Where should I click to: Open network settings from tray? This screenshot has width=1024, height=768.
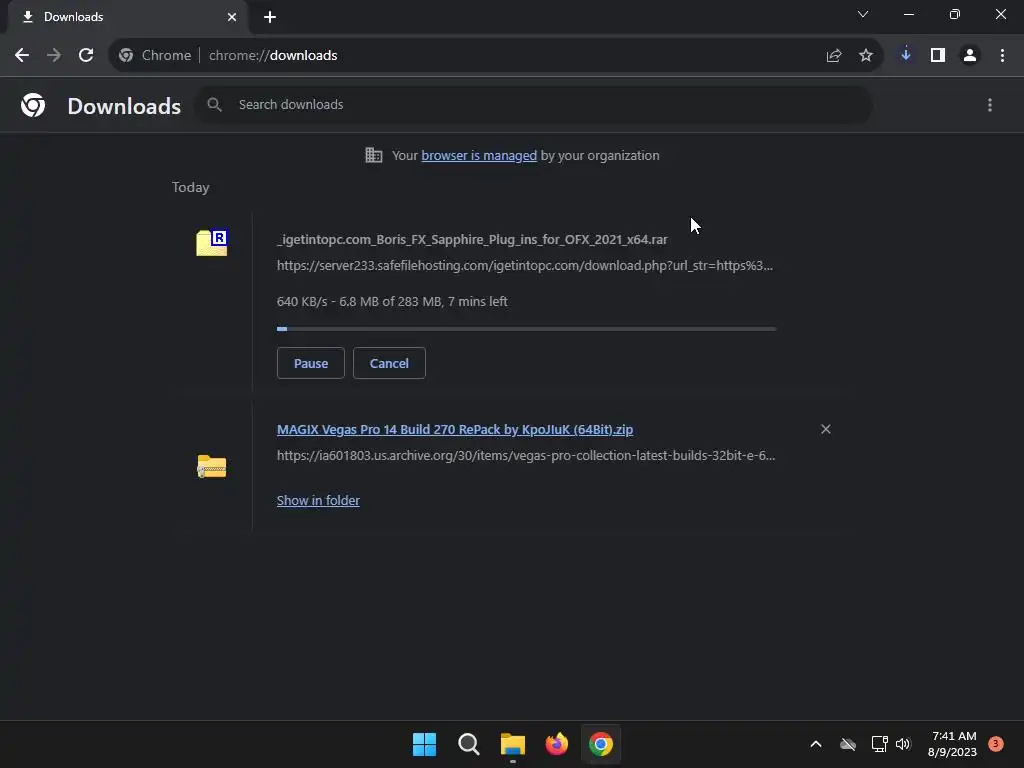click(x=880, y=744)
